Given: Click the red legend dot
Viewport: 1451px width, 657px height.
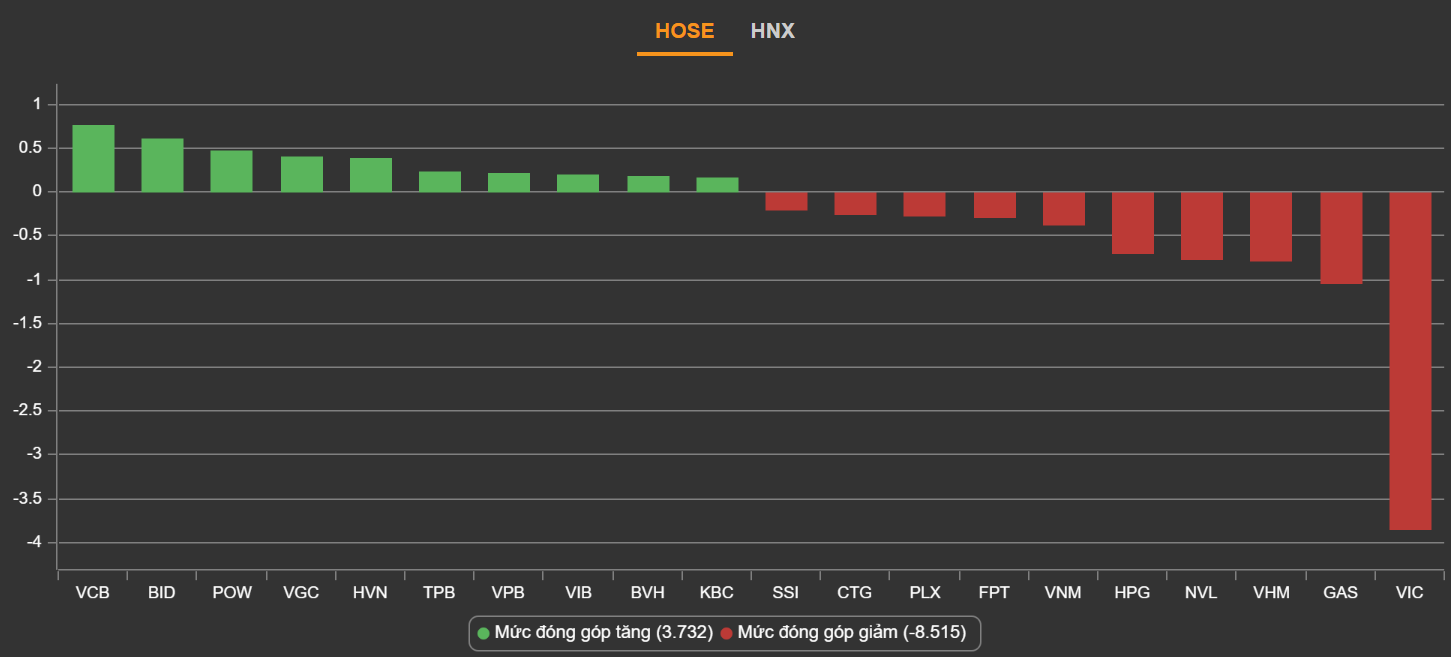Looking at the screenshot, I should point(727,633).
